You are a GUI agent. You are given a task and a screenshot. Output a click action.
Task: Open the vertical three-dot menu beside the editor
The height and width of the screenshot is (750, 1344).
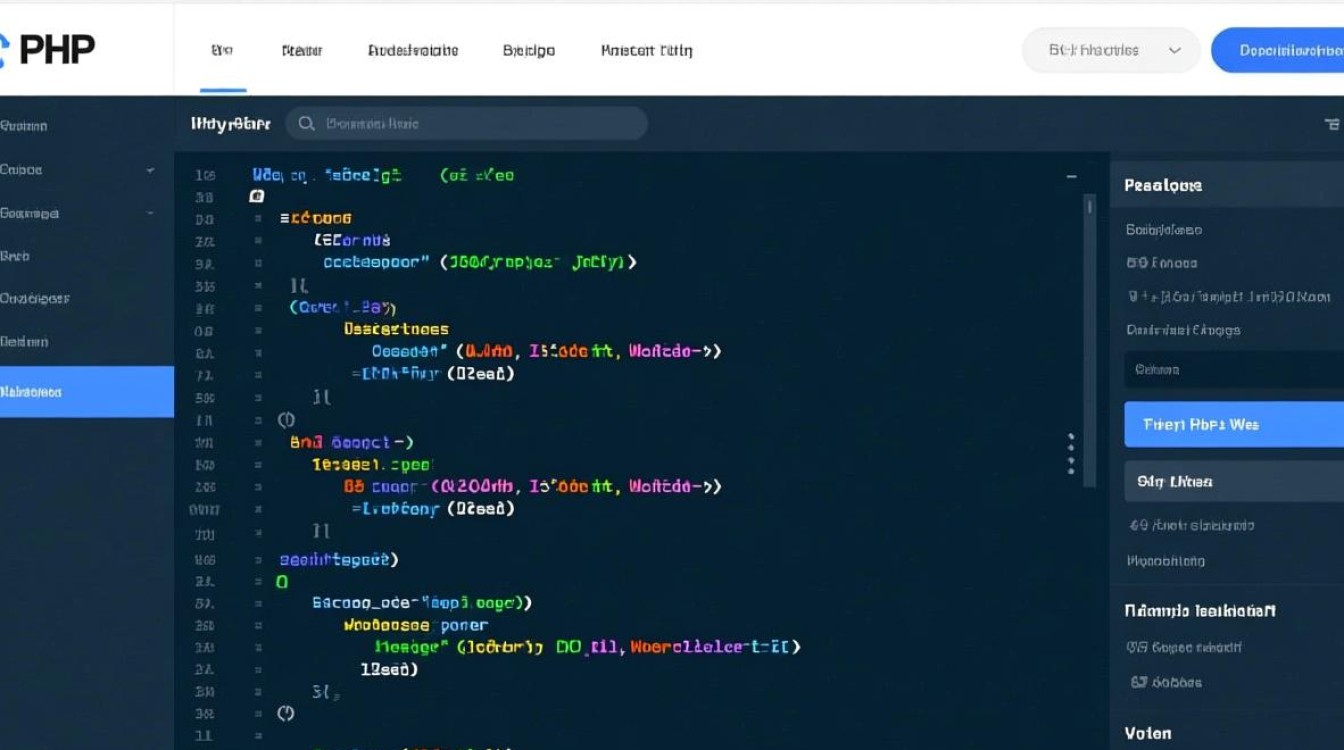[1071, 454]
